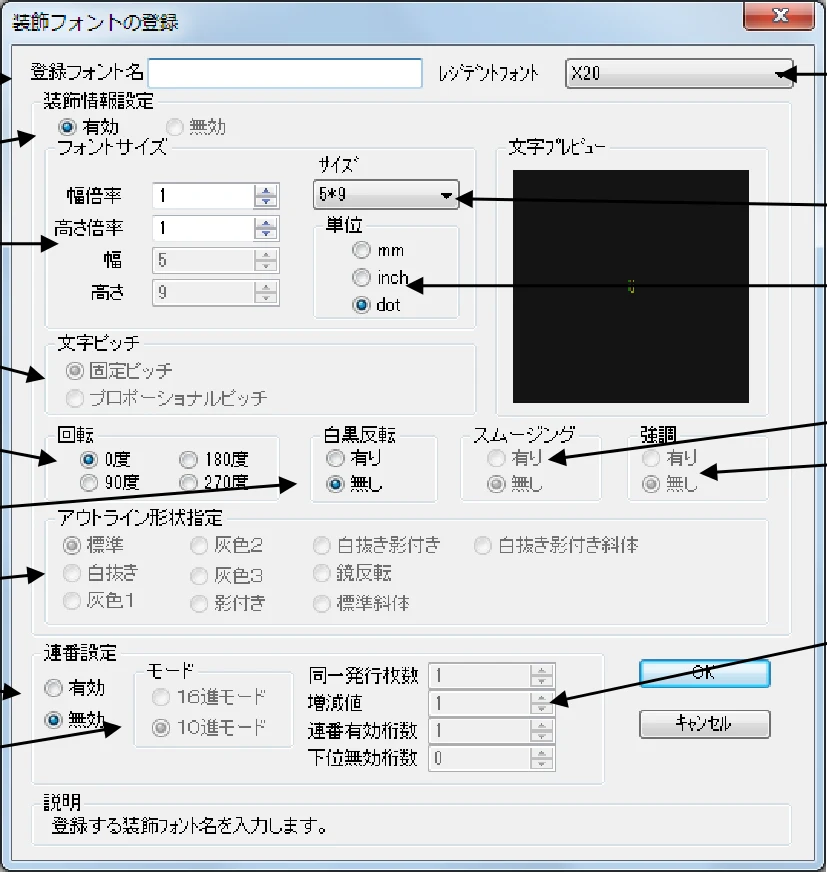Select 無し under スムージング

pyautogui.click(x=496, y=484)
